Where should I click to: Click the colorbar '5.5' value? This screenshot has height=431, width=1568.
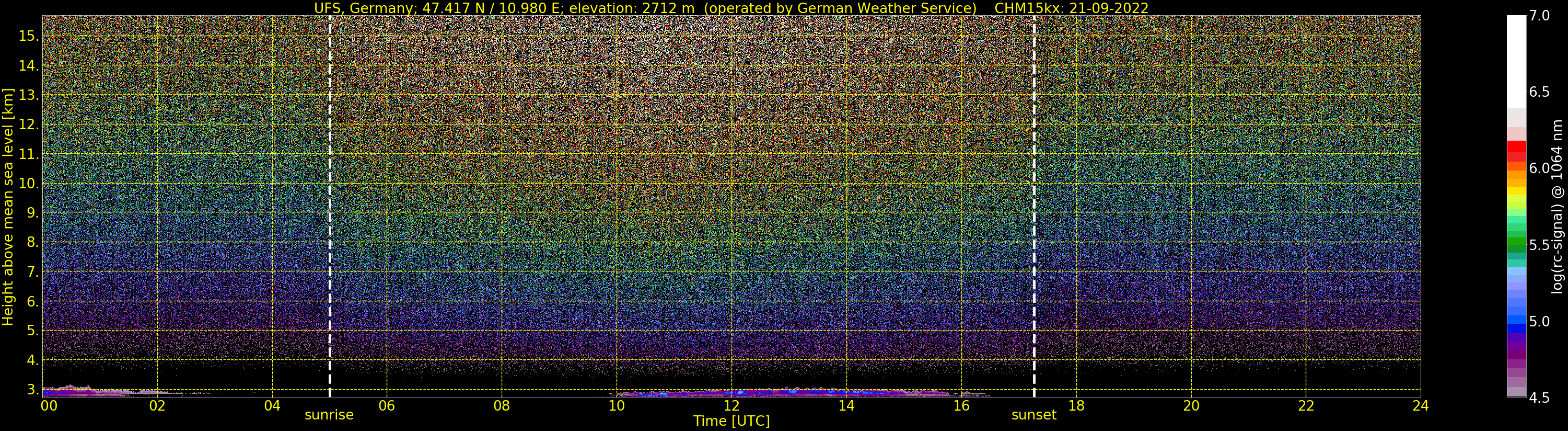point(1538,245)
